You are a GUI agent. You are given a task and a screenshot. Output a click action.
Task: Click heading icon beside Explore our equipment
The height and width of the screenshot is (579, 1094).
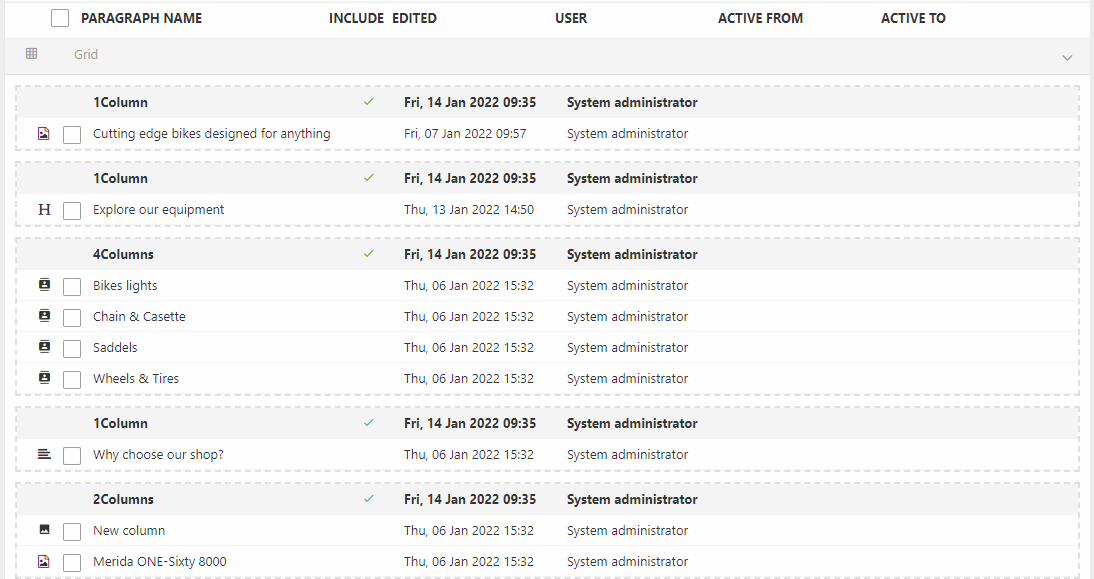tap(44, 210)
